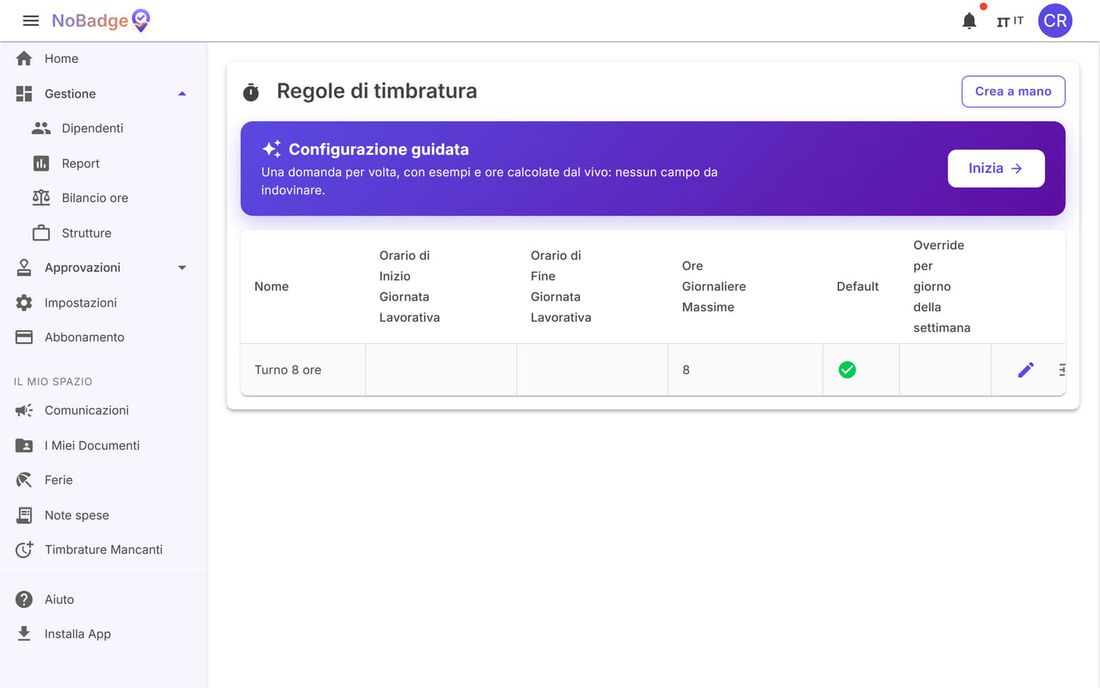Expand the Approvazioni section arrow
This screenshot has width=1100, height=688.
click(182, 268)
